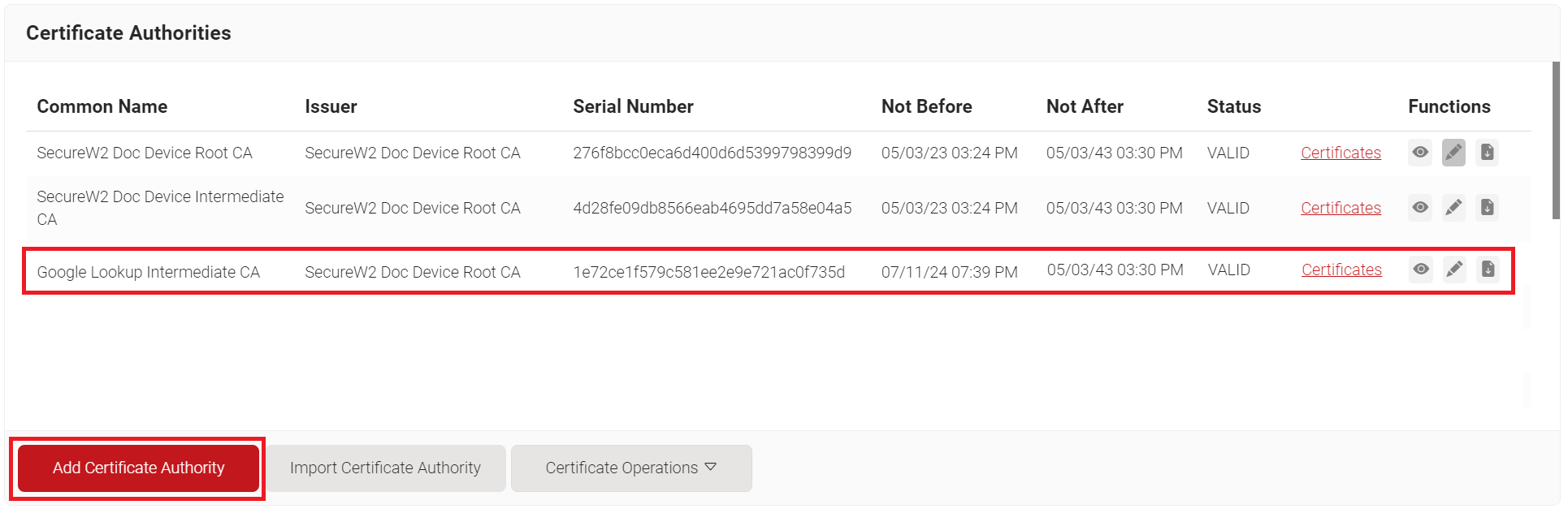Click the Serial Number column header
The width and height of the screenshot is (1568, 509).
[x=633, y=106]
